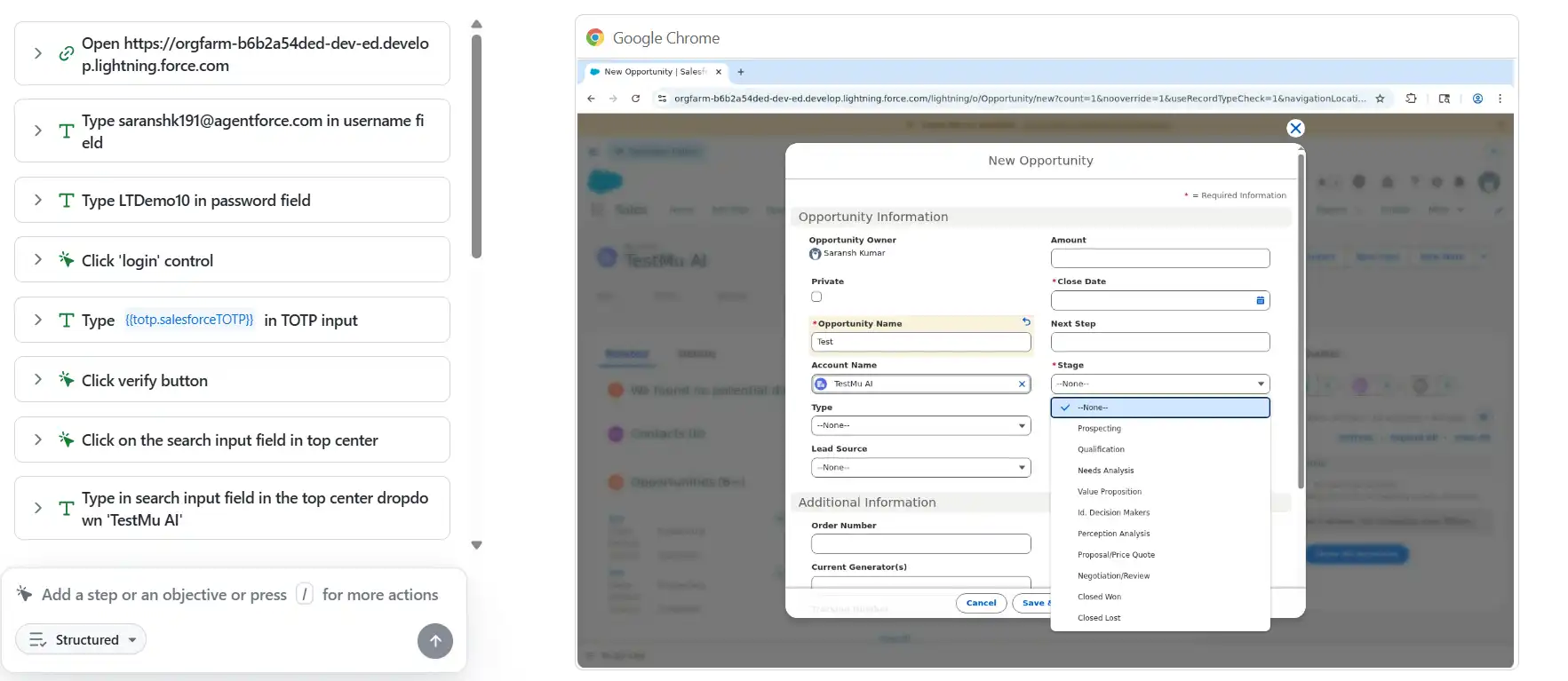The image size is (1568, 681).
Task: Select Negotiation/Review stage option
Action: (x=1160, y=575)
